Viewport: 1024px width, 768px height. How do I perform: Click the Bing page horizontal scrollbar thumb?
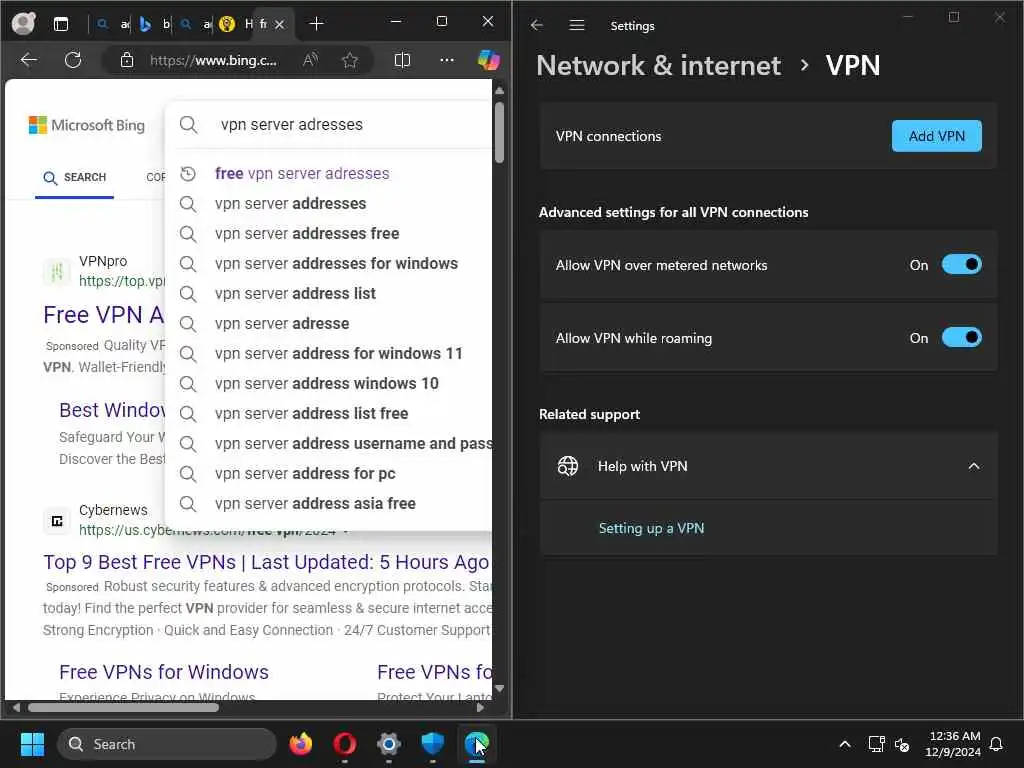(x=123, y=707)
